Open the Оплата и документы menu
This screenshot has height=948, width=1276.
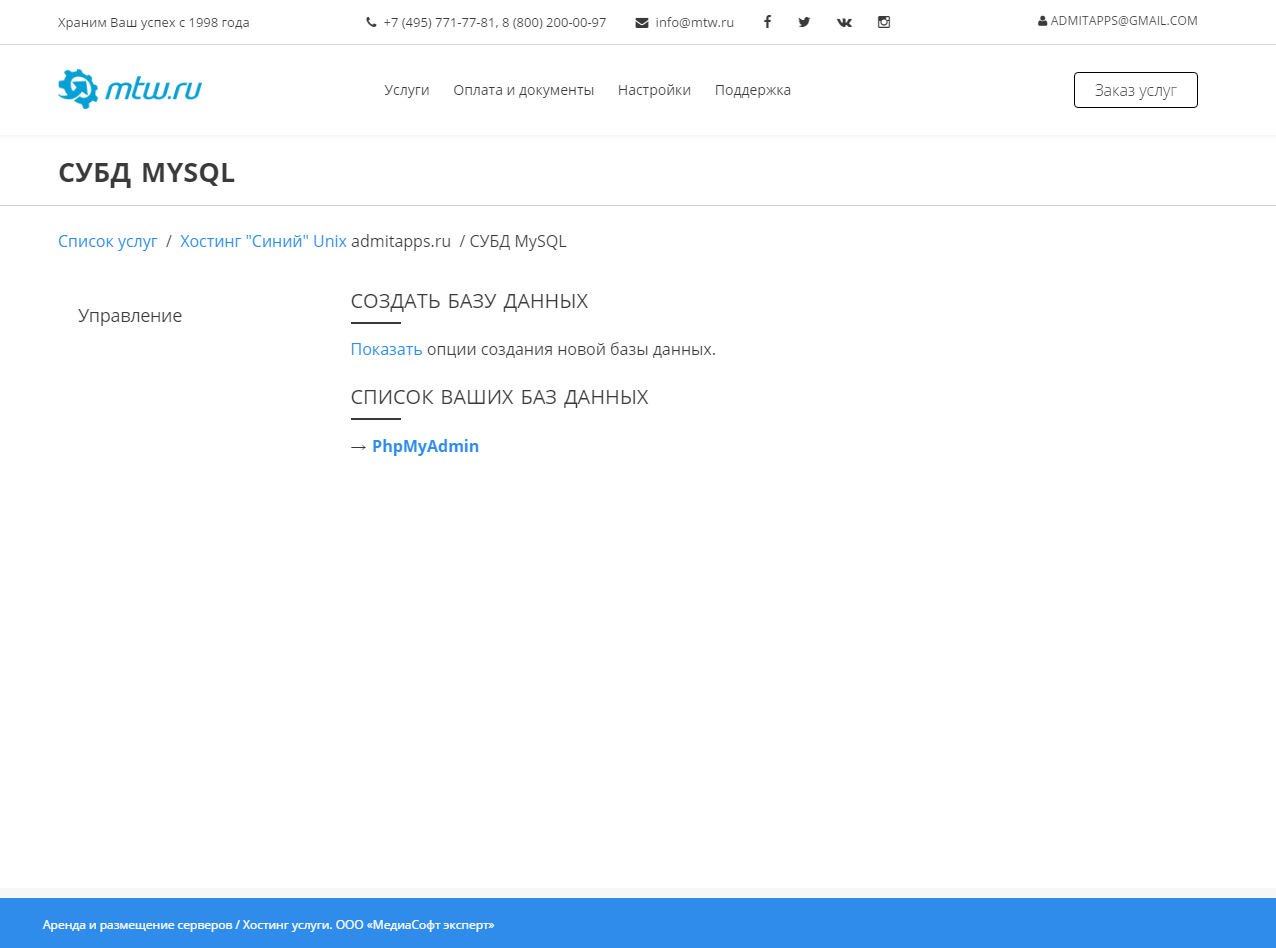click(x=523, y=90)
